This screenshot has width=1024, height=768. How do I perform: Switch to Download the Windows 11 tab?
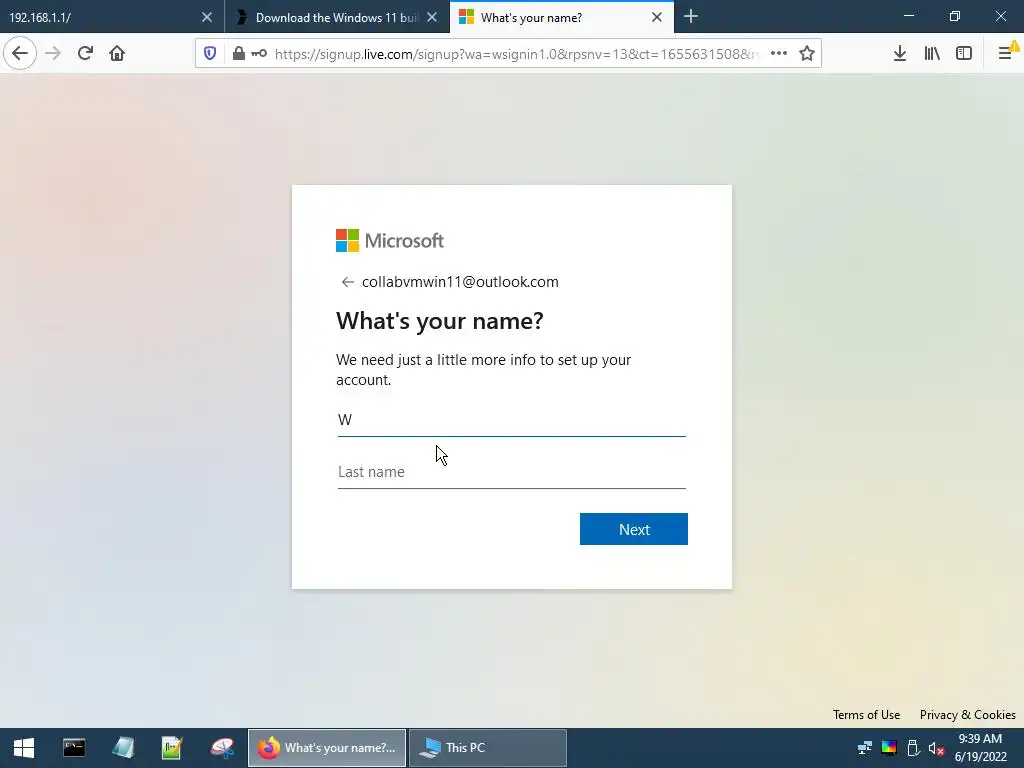337,18
